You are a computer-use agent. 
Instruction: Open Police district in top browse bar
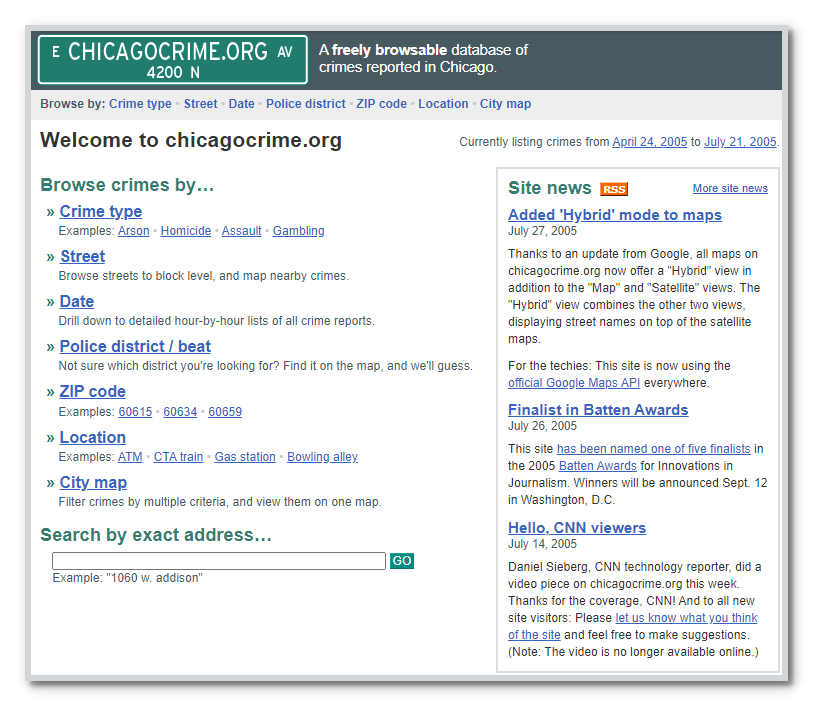[306, 104]
